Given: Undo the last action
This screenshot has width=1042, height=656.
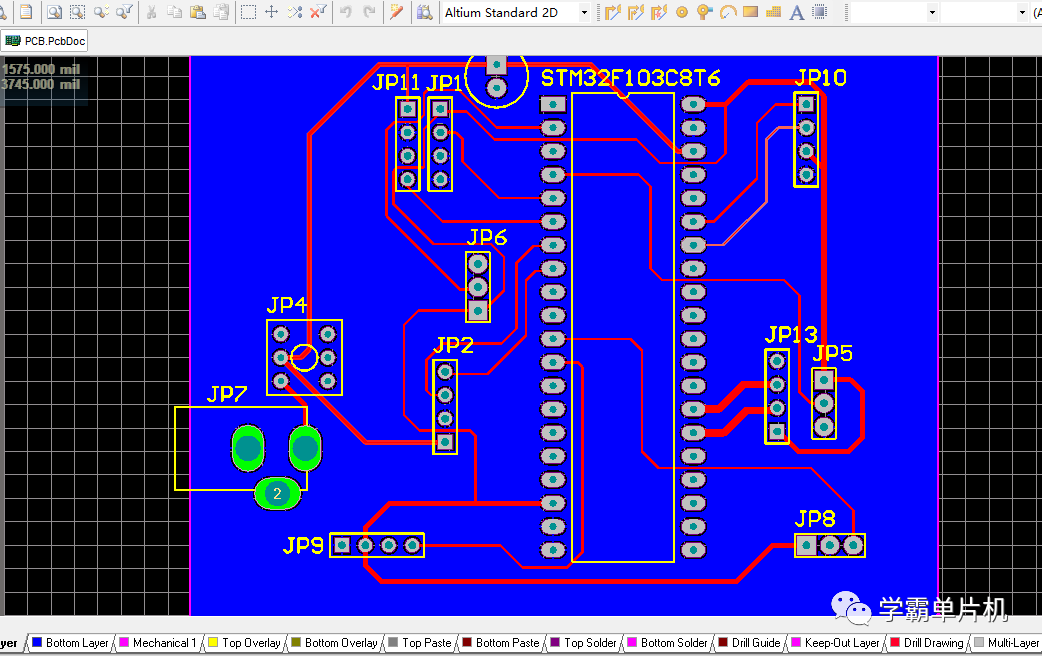Looking at the screenshot, I should pos(347,12).
